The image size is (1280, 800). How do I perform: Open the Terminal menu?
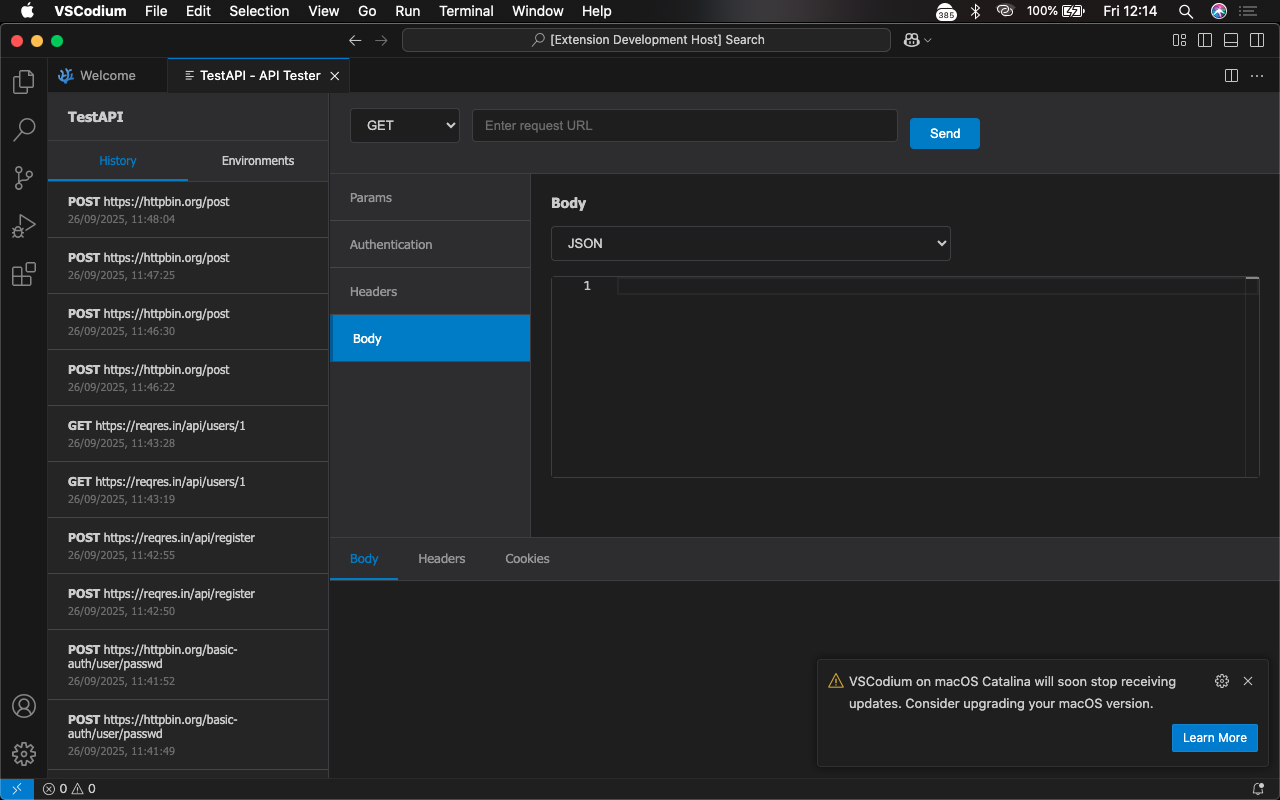click(x=467, y=11)
